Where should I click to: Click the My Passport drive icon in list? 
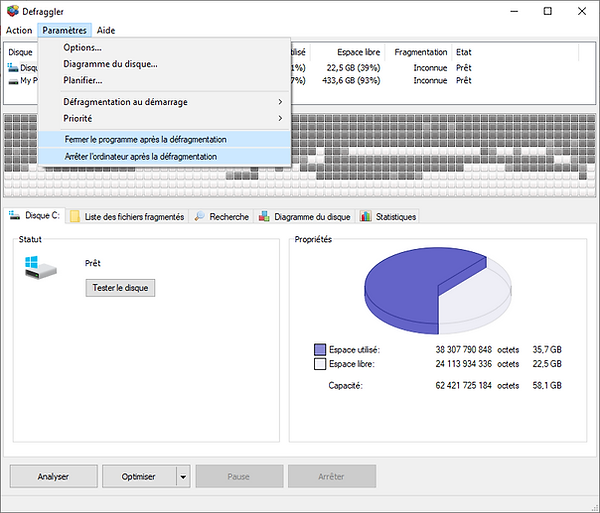coord(13,81)
